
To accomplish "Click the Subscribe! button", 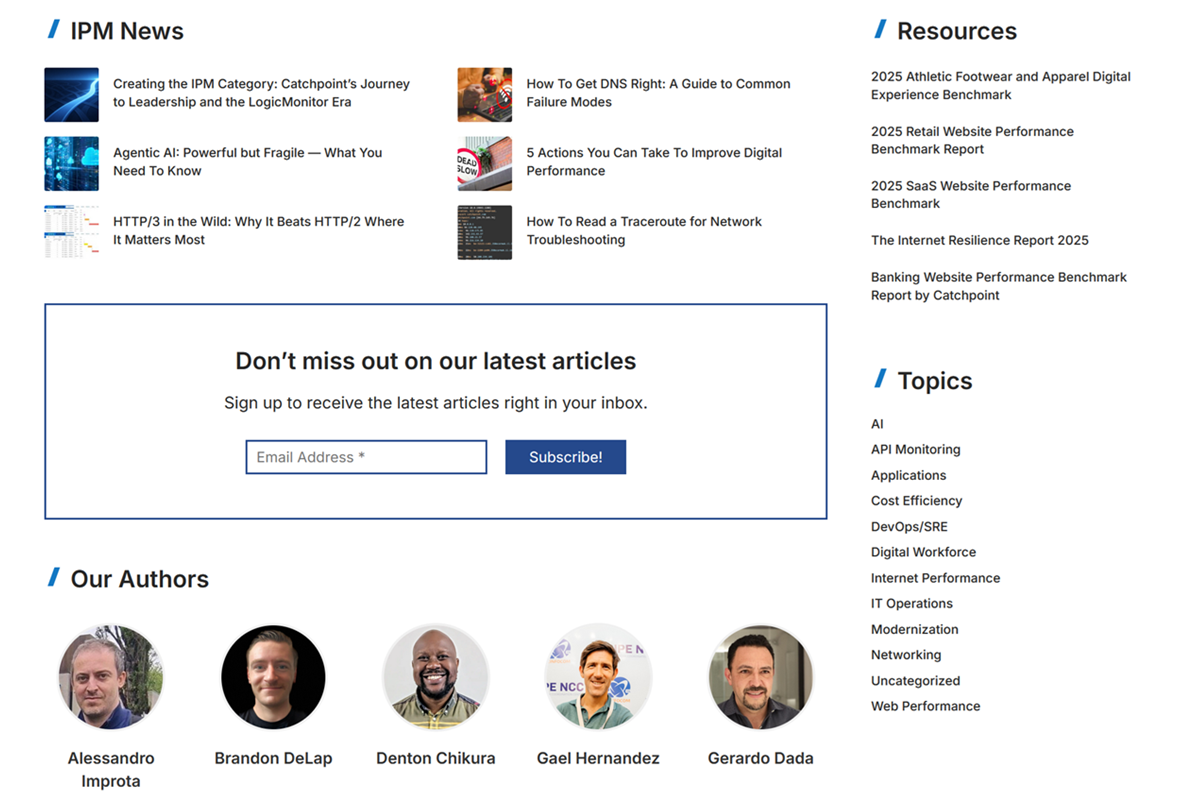I will [x=565, y=457].
